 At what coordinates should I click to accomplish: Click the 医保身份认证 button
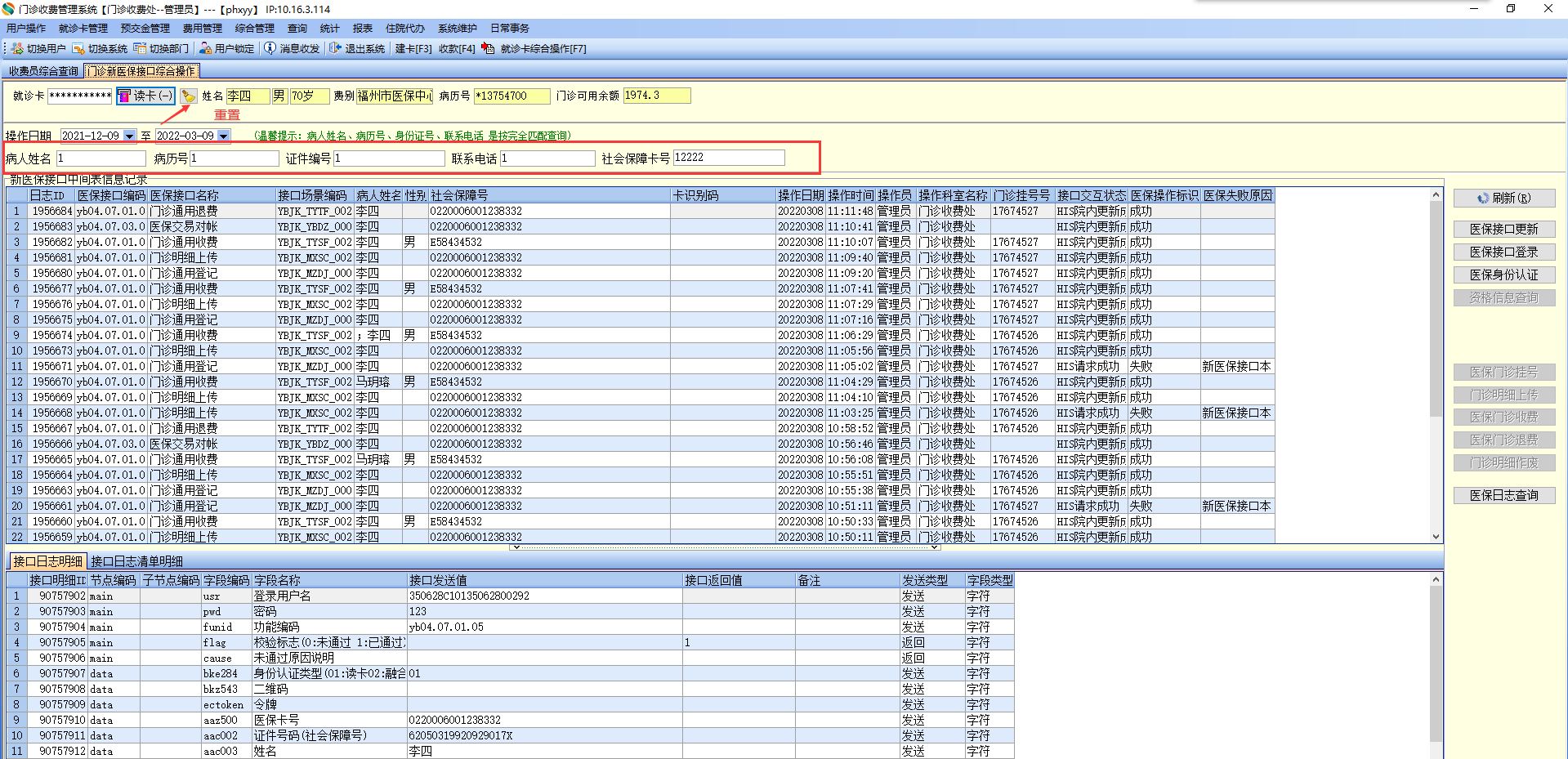[x=1503, y=275]
